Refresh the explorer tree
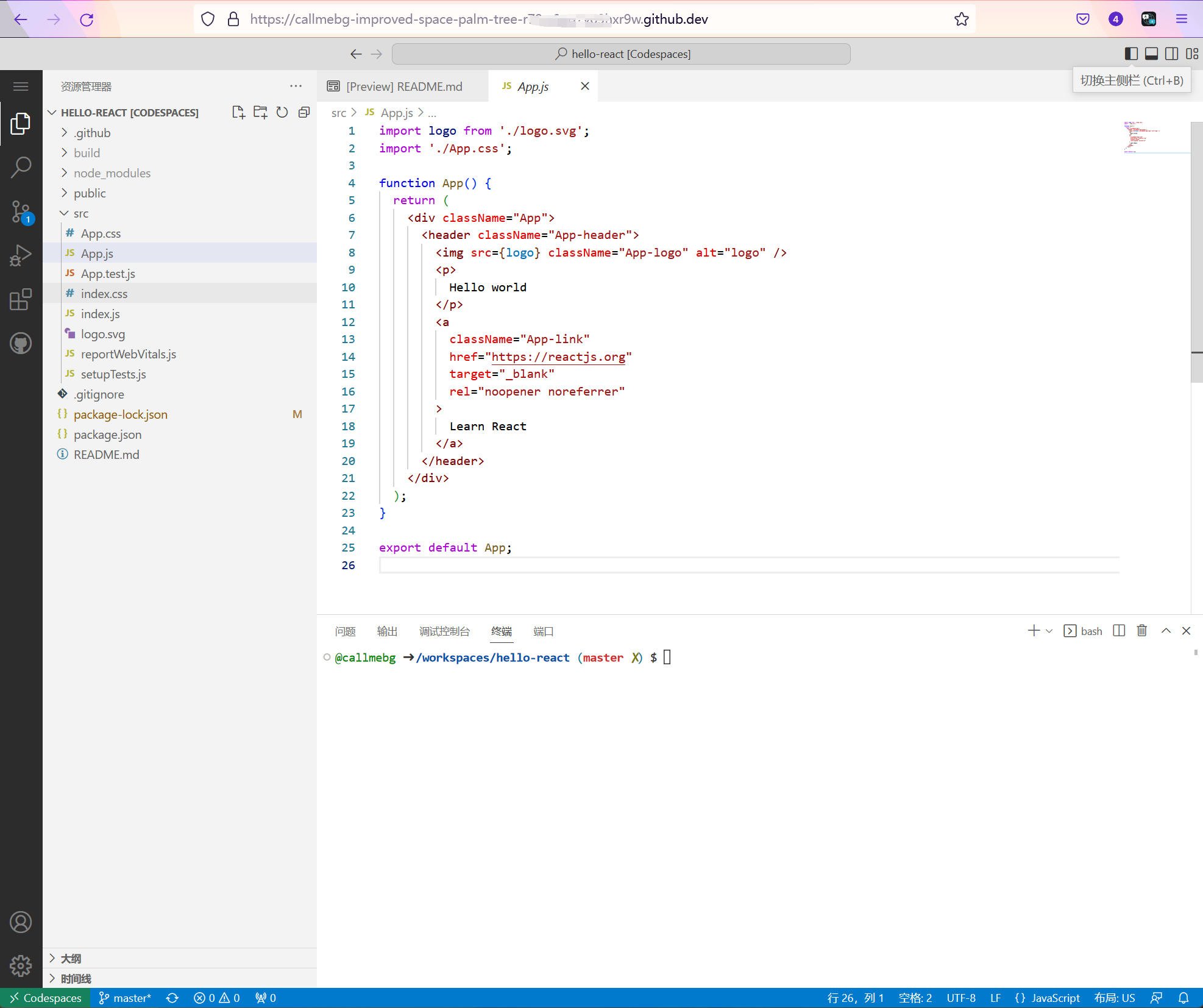This screenshot has height=1008, width=1203. (x=282, y=112)
